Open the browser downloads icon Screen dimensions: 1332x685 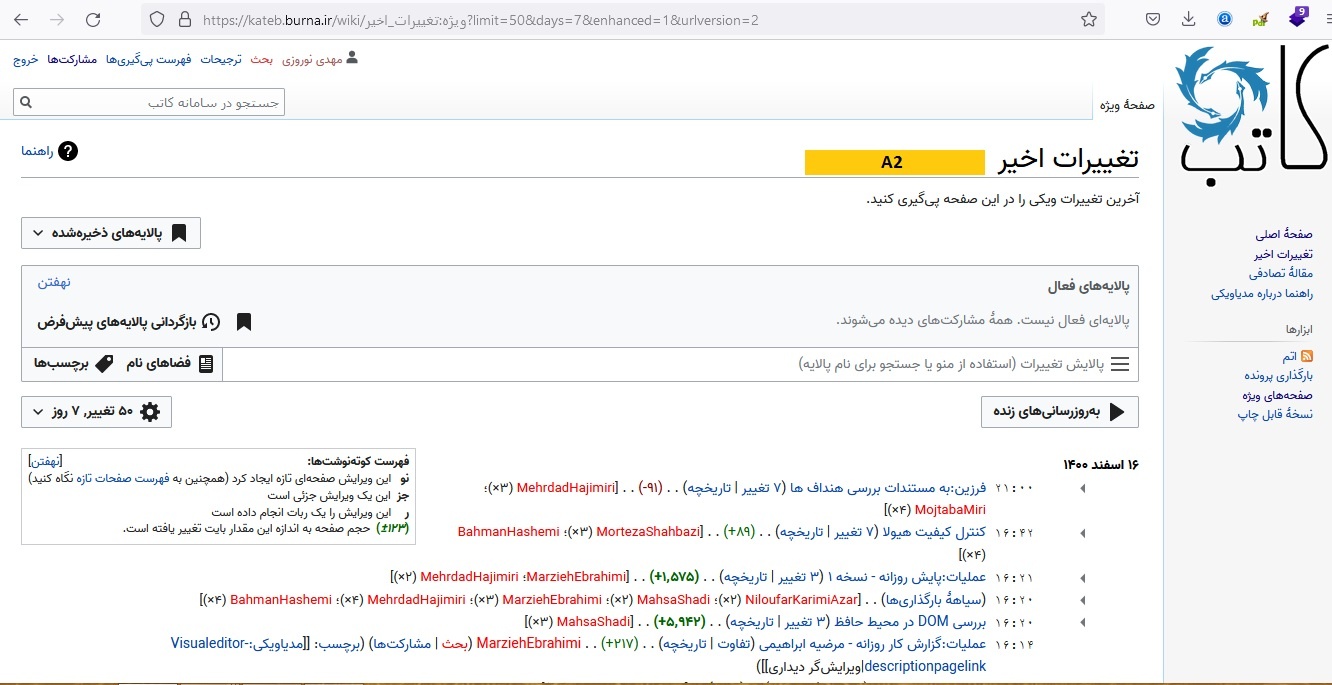pos(1188,19)
